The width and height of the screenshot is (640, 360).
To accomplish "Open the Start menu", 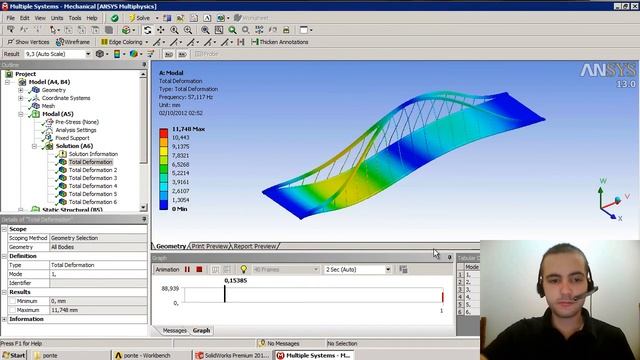I will coord(13,355).
